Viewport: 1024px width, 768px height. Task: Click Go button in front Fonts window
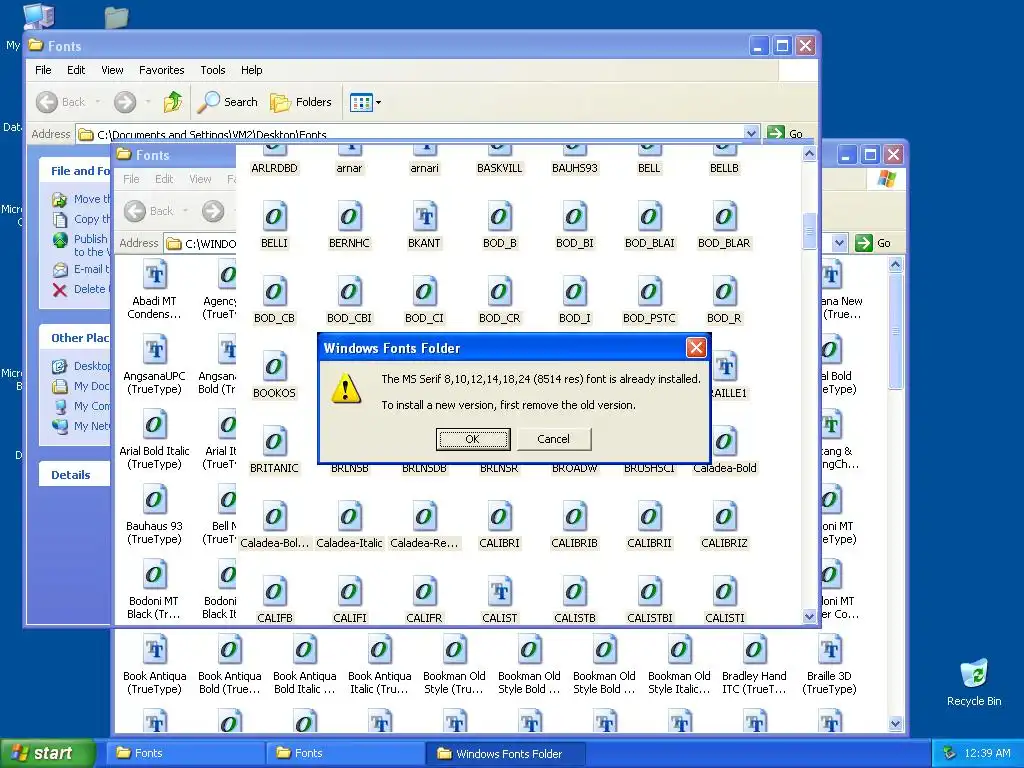[786, 133]
